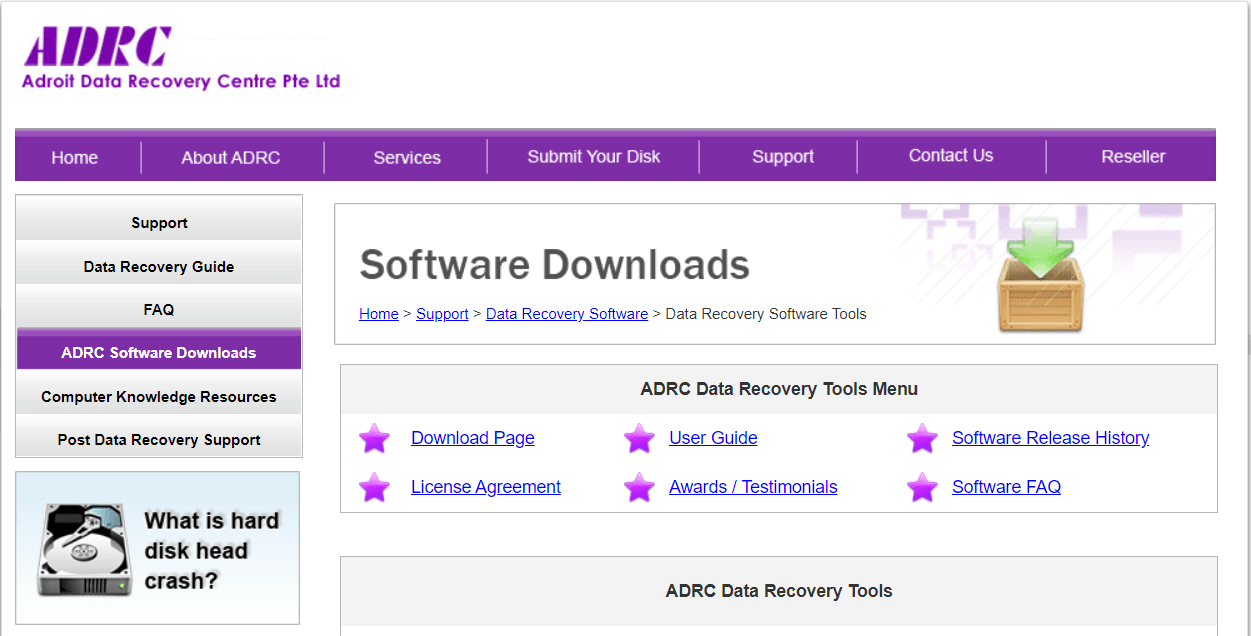Click 'What is hard disk head crash?' text
Screen dimensions: 1251x636
tap(211, 551)
